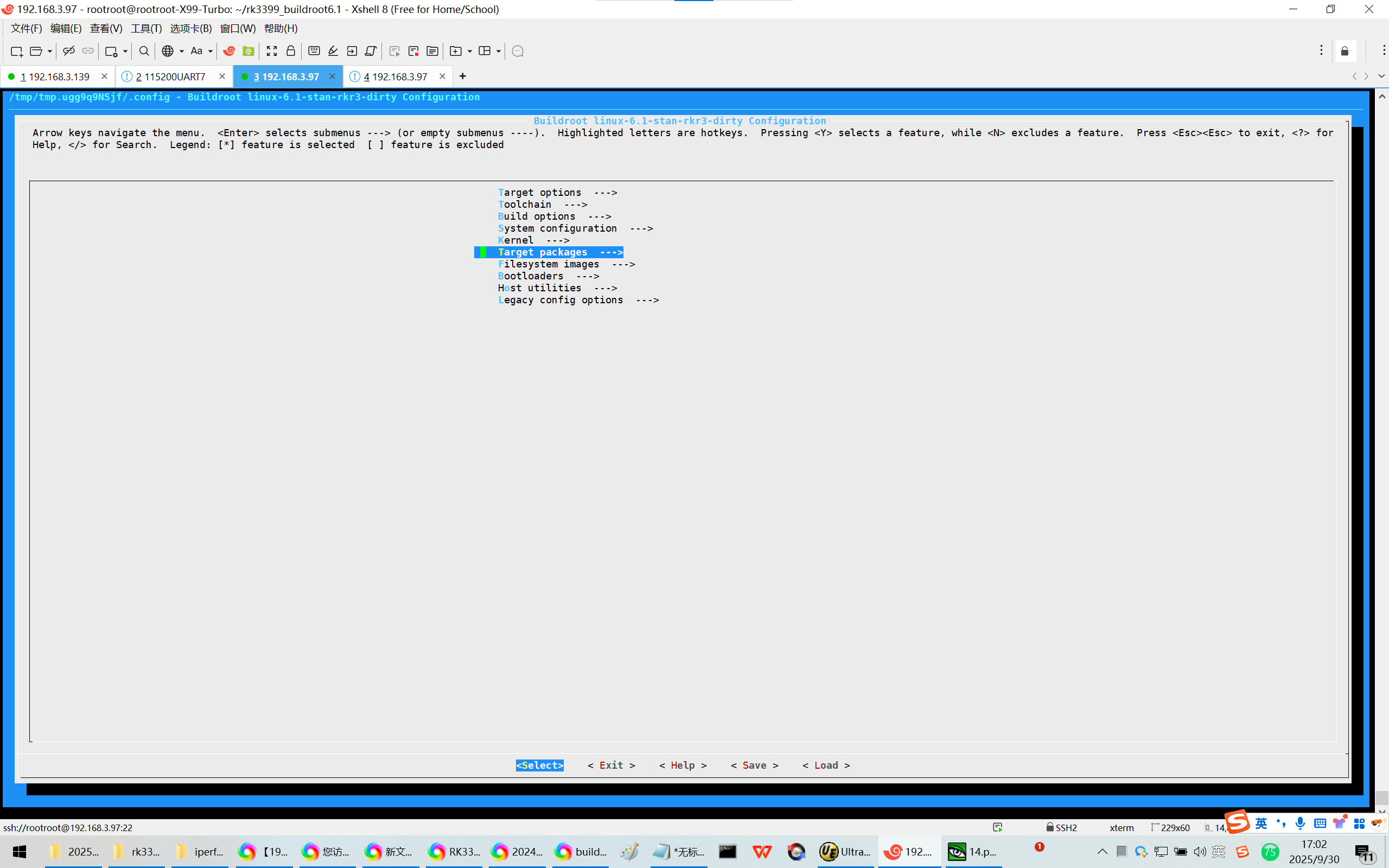Click the padlock lock-session icon
Viewport: 1389px width, 868px height.
point(290,51)
